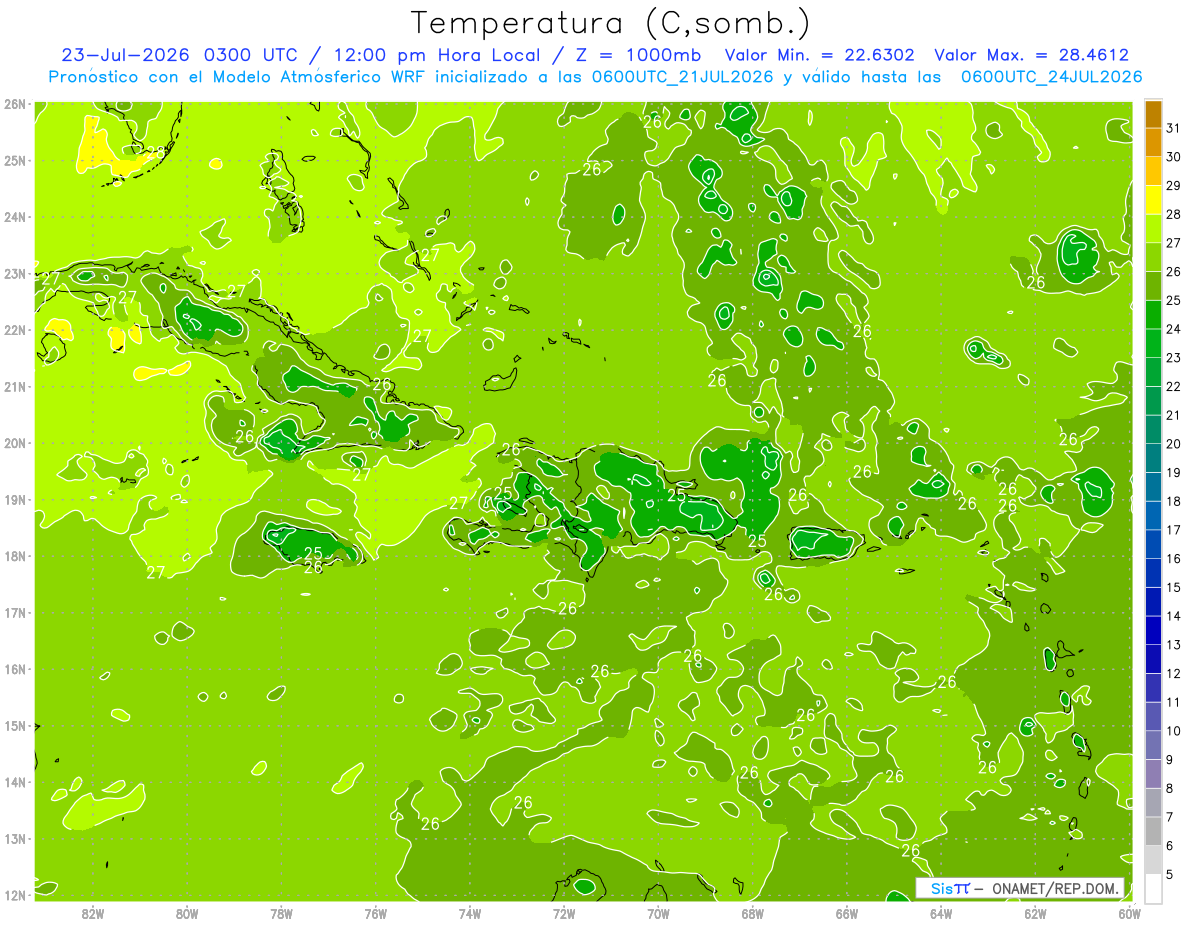Pick the teal swatch between 19 and 20
Viewport: 1200px width, 927px height.
click(x=1153, y=458)
